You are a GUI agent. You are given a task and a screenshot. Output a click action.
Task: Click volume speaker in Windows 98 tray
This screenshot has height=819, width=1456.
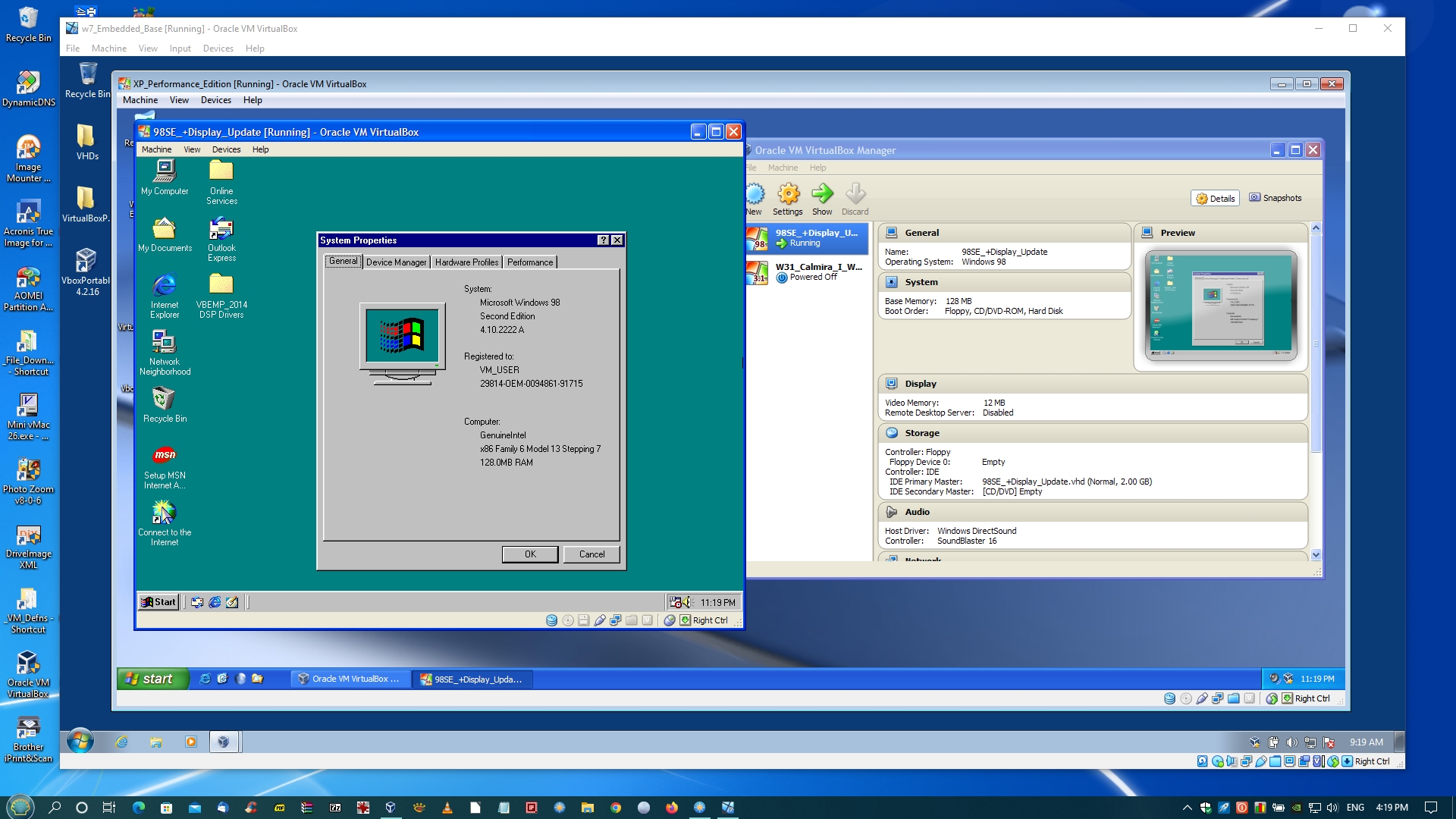coord(687,602)
